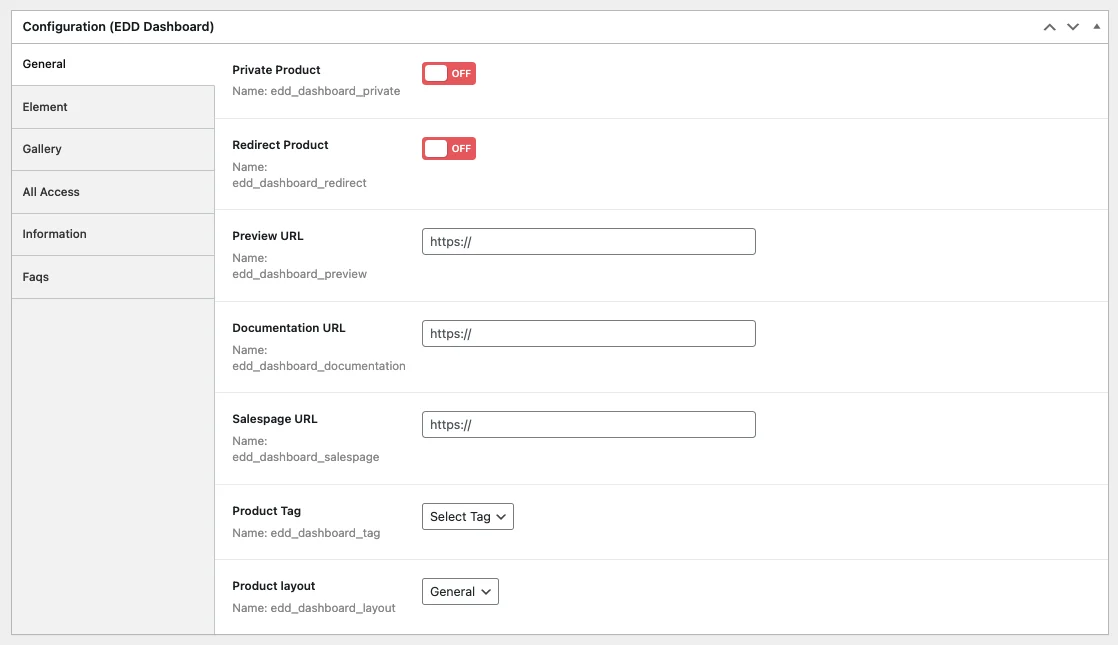The height and width of the screenshot is (645, 1118).
Task: Click the edd_dashboard_private name text
Action: point(335,91)
